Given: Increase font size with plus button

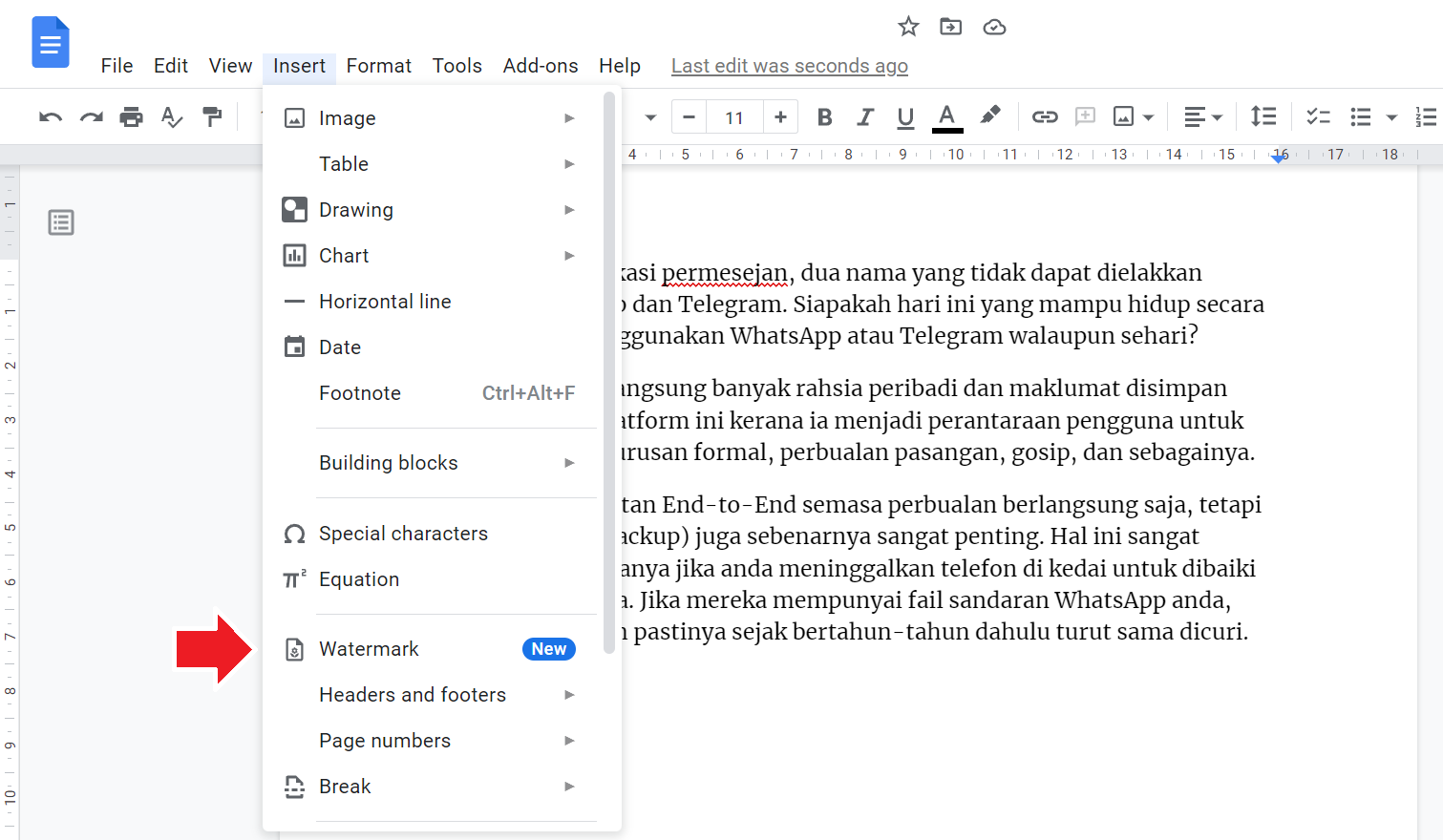Looking at the screenshot, I should pyautogui.click(x=780, y=117).
